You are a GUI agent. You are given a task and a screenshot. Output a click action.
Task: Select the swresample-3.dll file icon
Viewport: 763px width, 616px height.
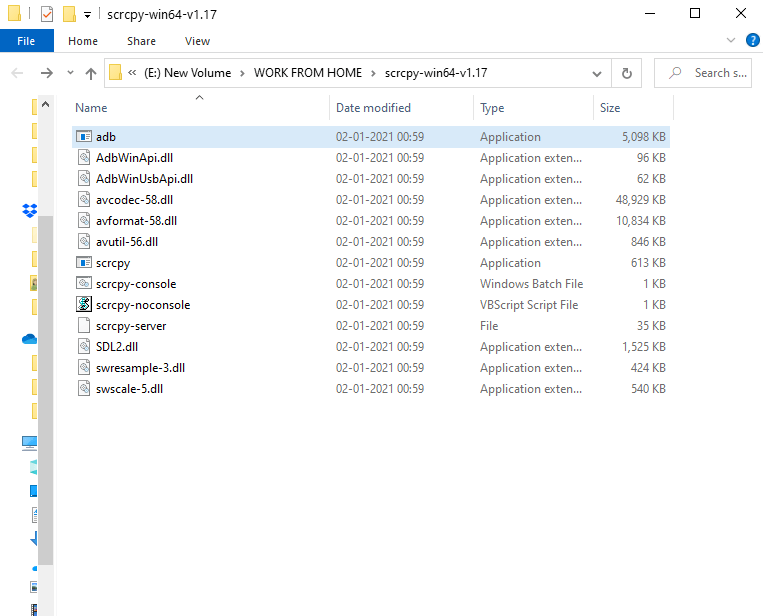click(x=84, y=367)
